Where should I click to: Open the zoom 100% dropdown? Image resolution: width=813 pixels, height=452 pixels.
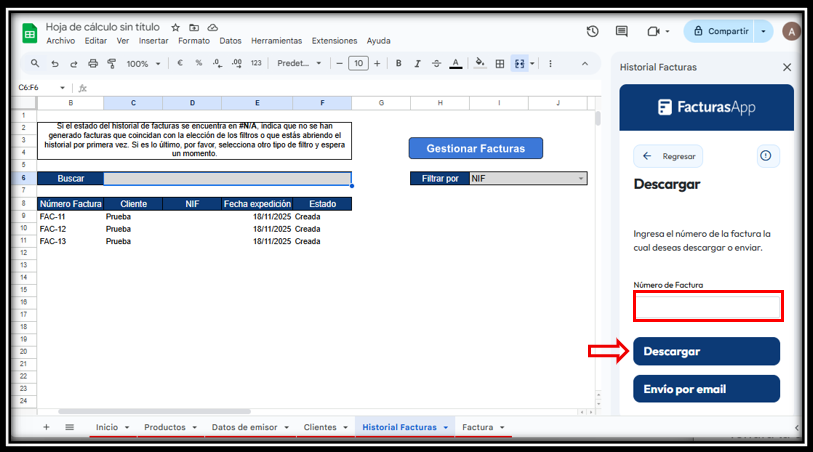coord(143,63)
